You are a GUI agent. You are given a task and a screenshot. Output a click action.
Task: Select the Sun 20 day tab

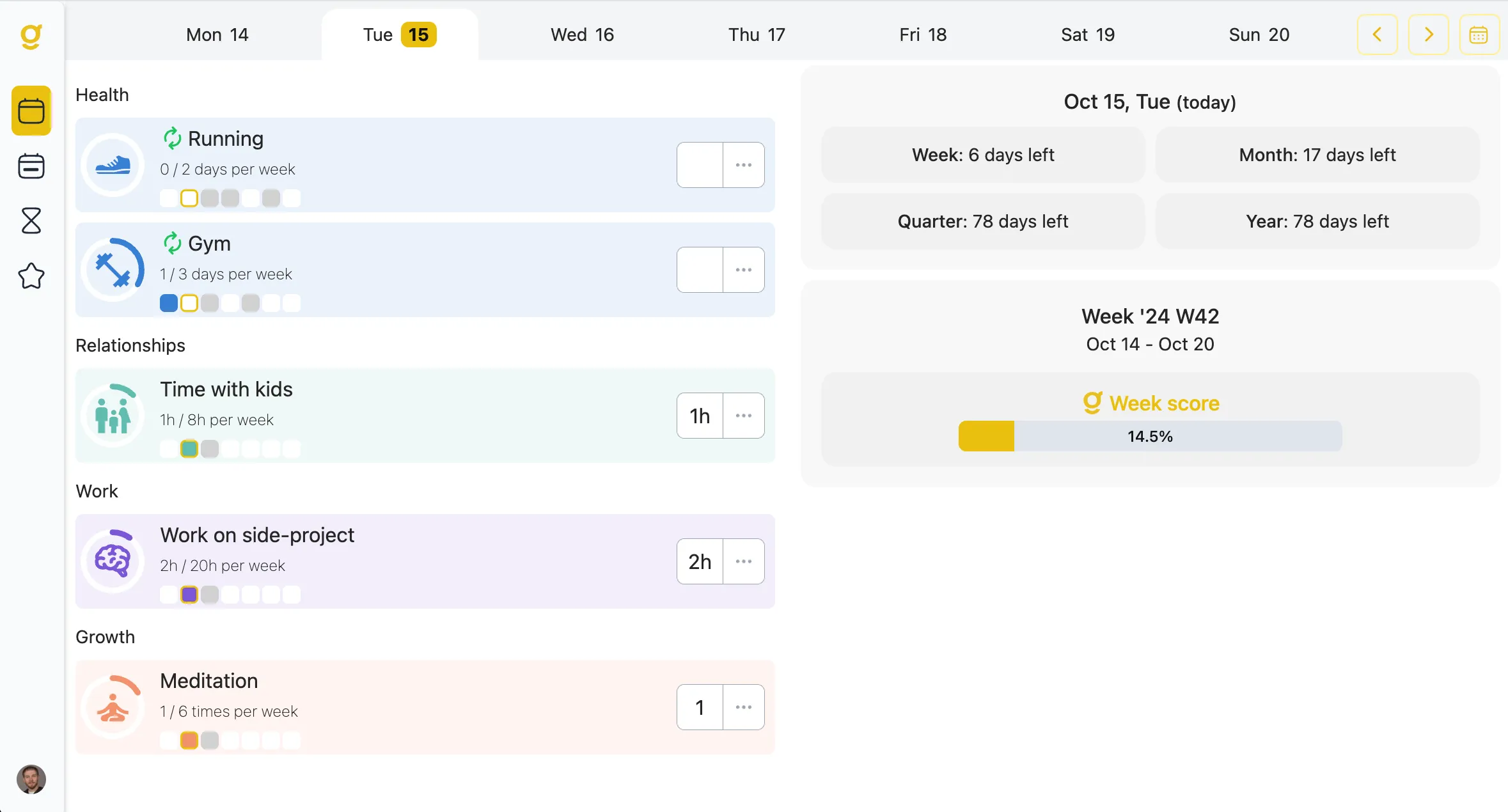pos(1257,35)
